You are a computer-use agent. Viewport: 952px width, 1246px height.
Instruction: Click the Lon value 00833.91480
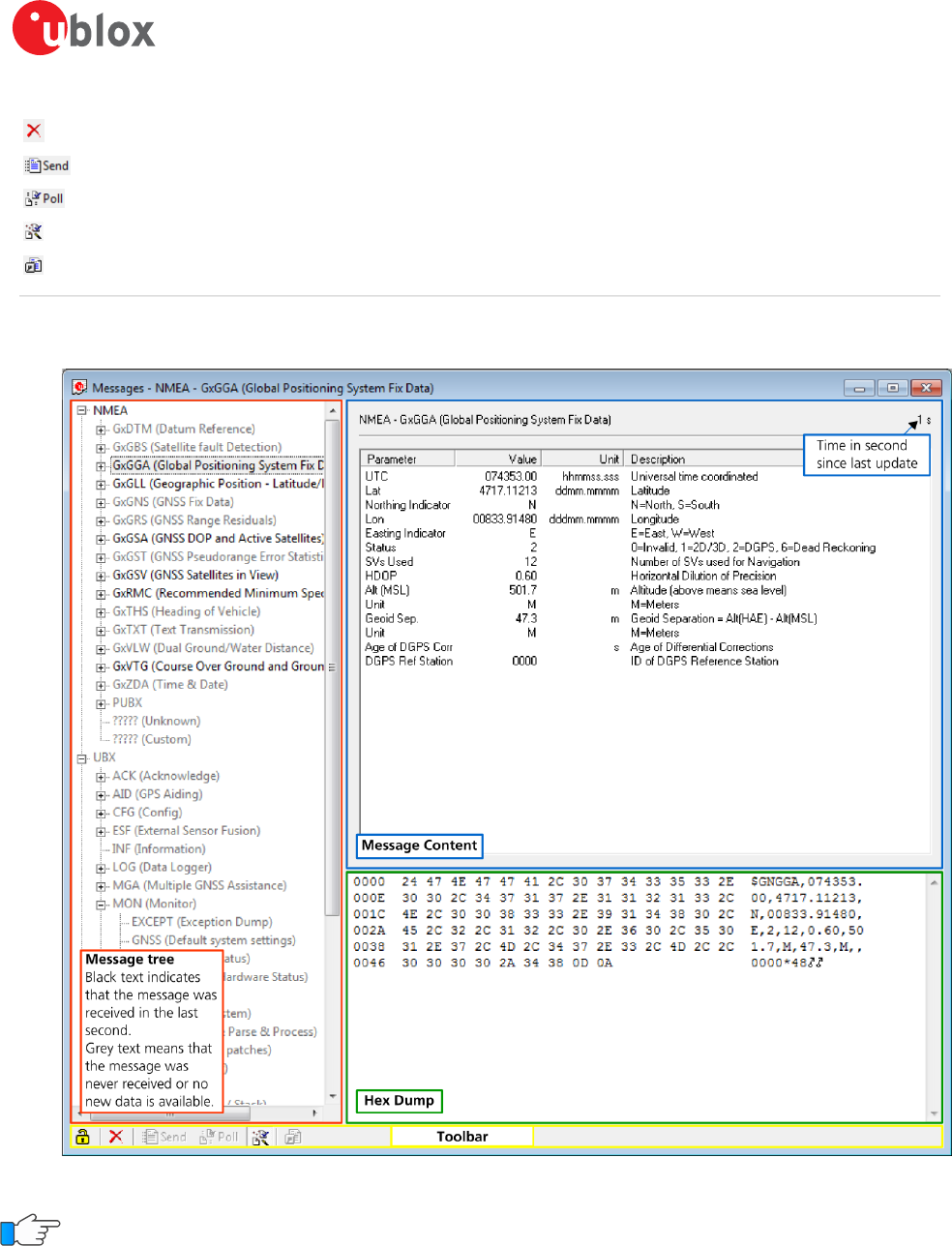pyautogui.click(x=505, y=519)
